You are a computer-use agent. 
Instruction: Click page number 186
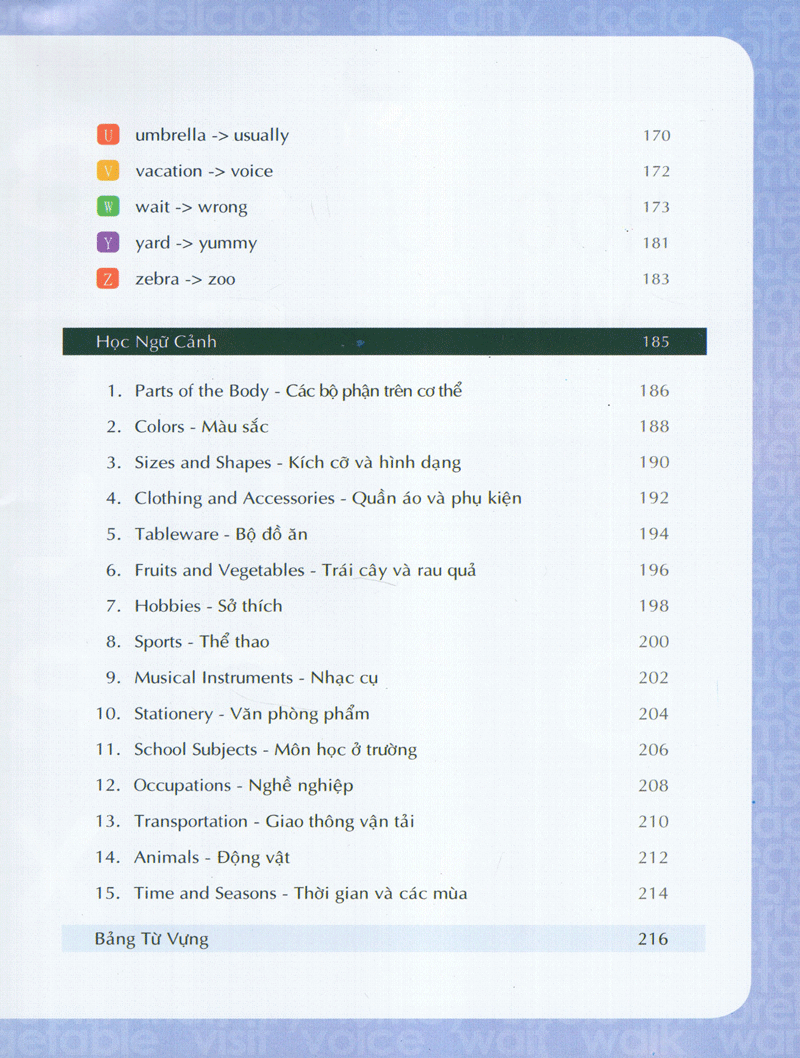tap(654, 391)
